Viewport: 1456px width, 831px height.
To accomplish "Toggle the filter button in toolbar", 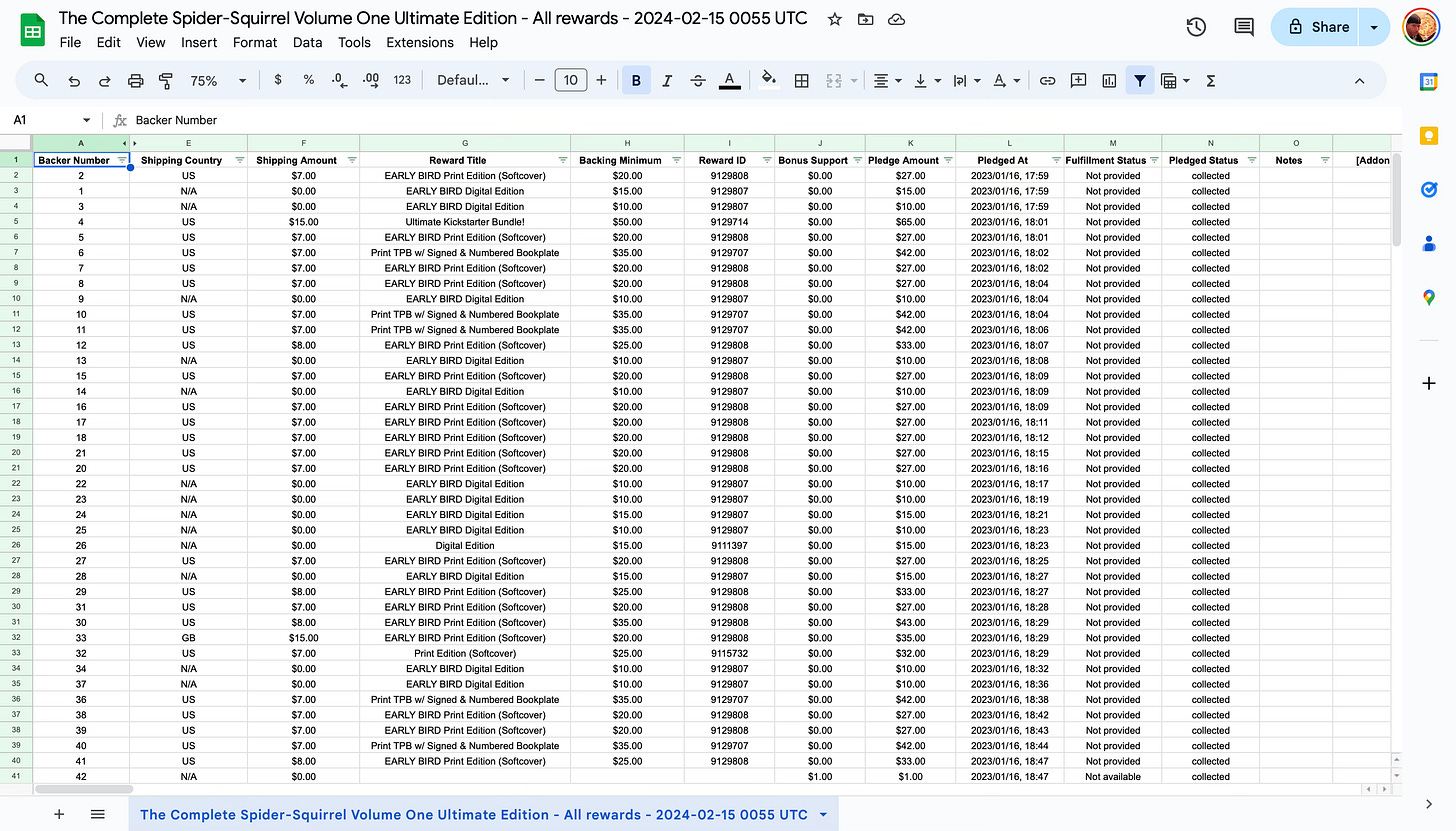I will tap(1139, 80).
